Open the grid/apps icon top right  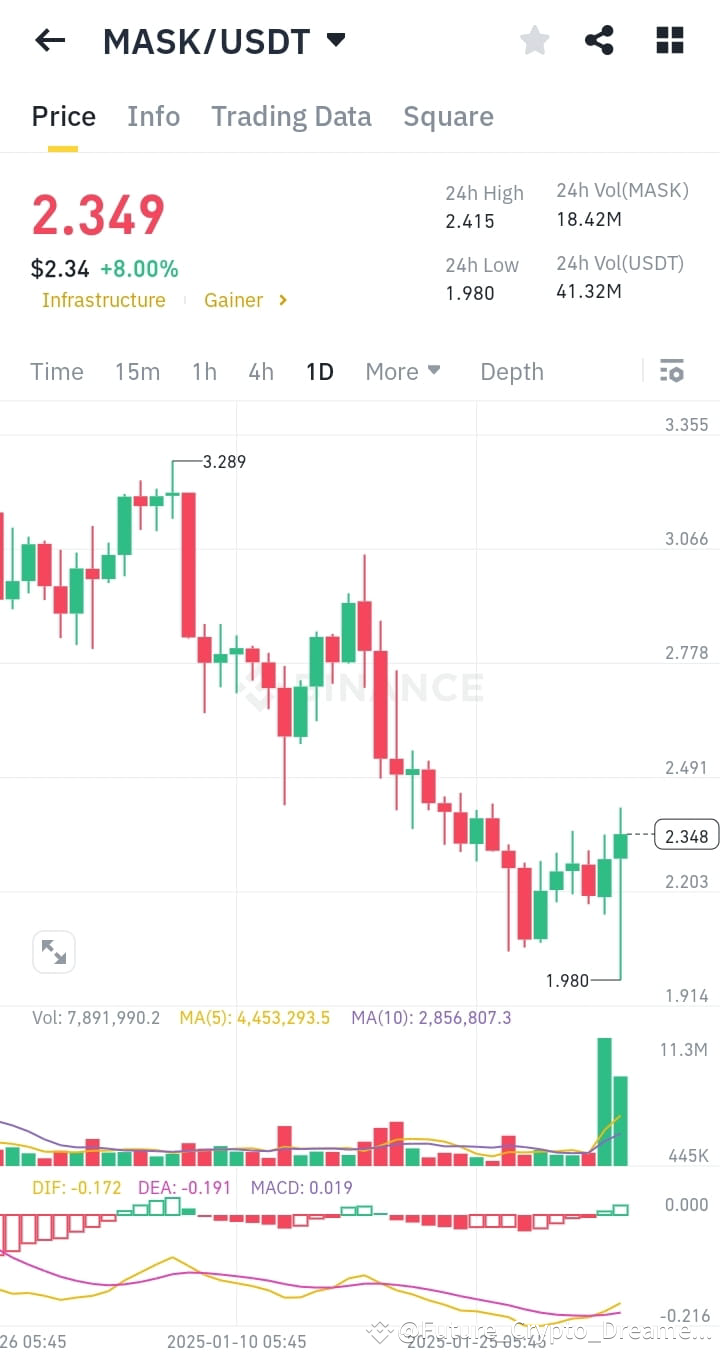point(668,40)
